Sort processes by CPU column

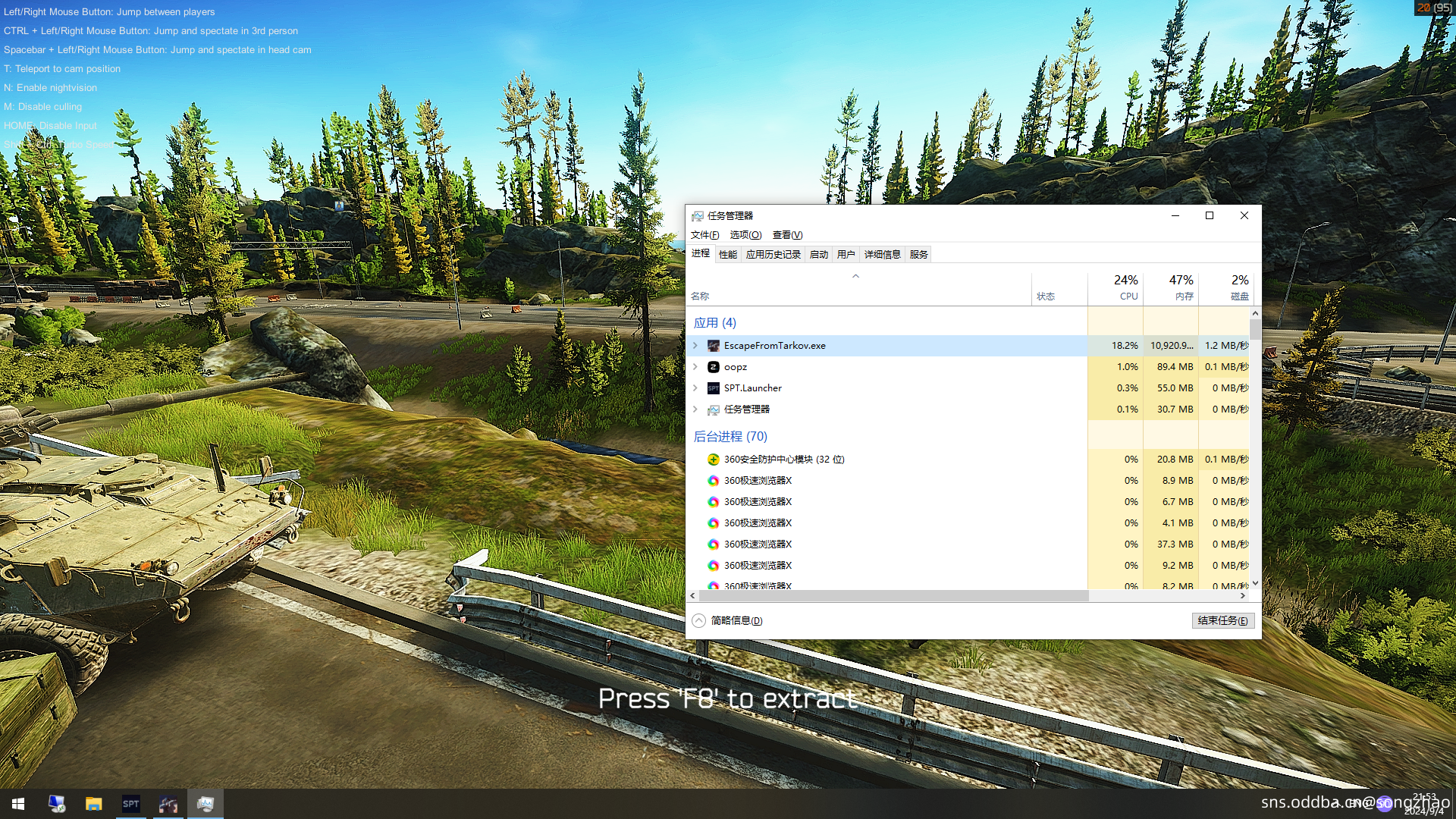[1116, 288]
